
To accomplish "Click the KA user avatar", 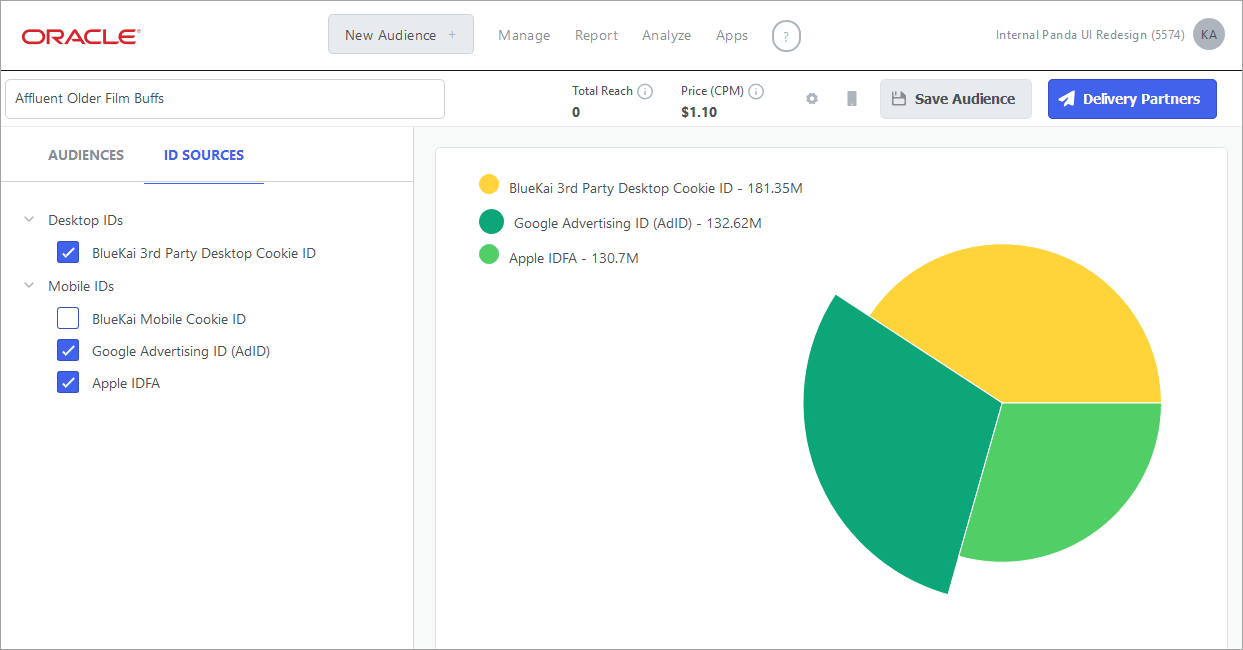I will [1209, 34].
